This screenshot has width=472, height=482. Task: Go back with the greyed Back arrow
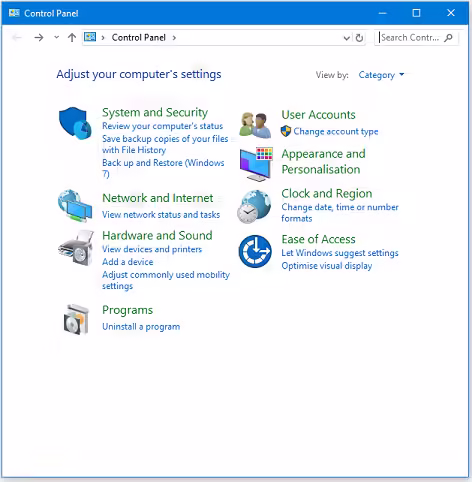click(x=17, y=37)
